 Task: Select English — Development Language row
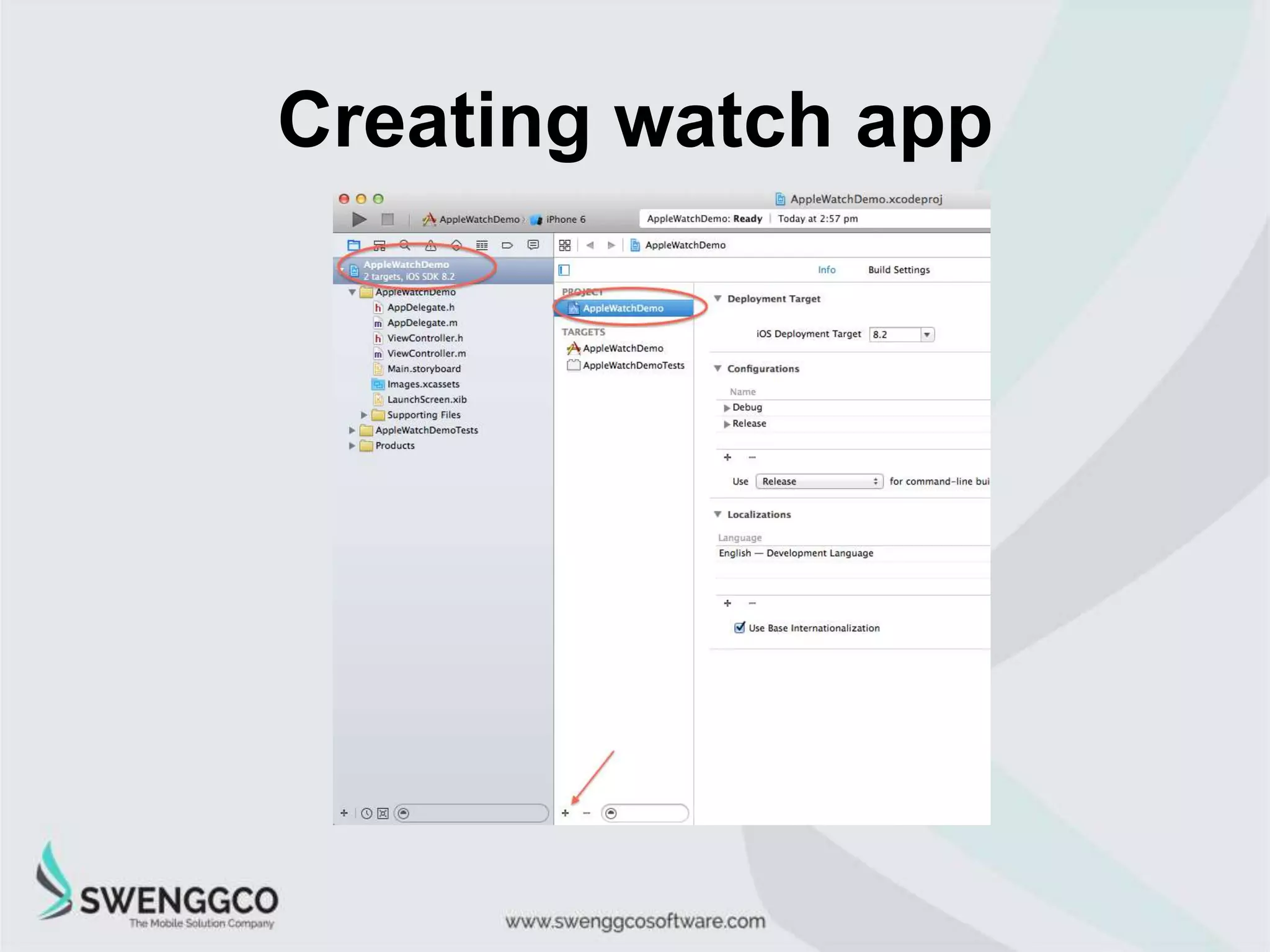tap(853, 553)
